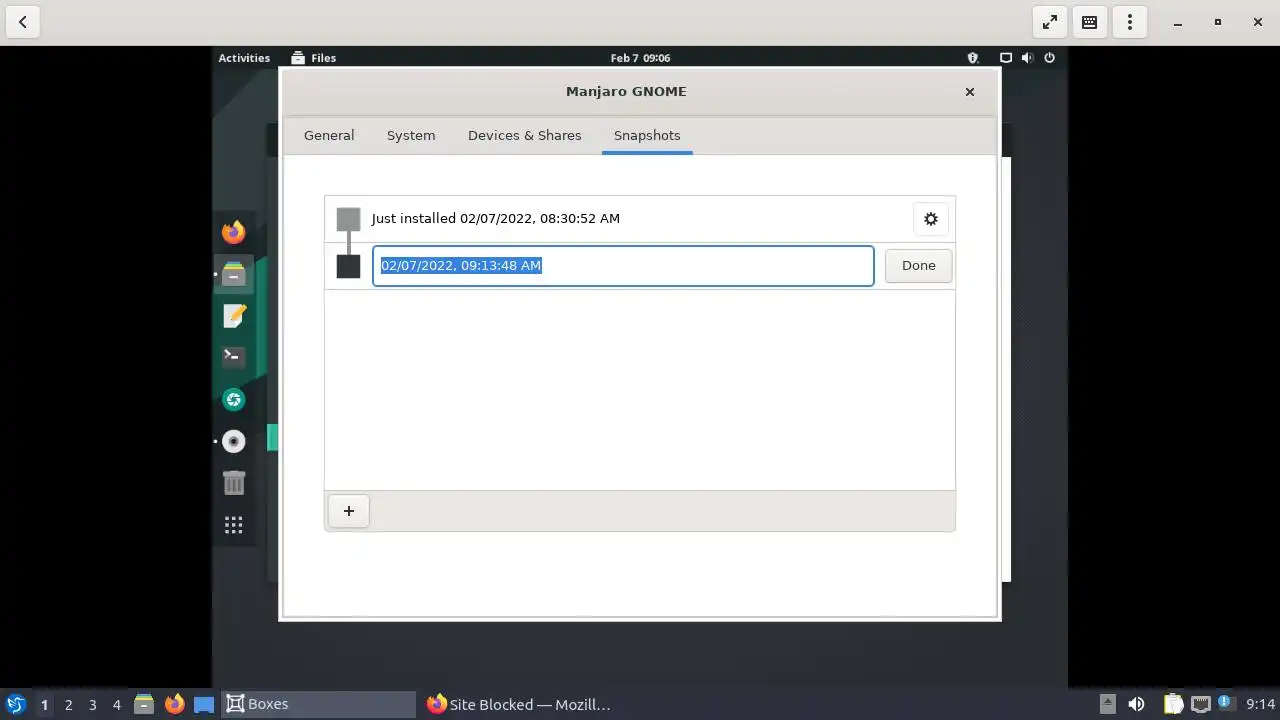Switch to host workspace 4
Viewport: 1280px width, 720px height.
(116, 704)
